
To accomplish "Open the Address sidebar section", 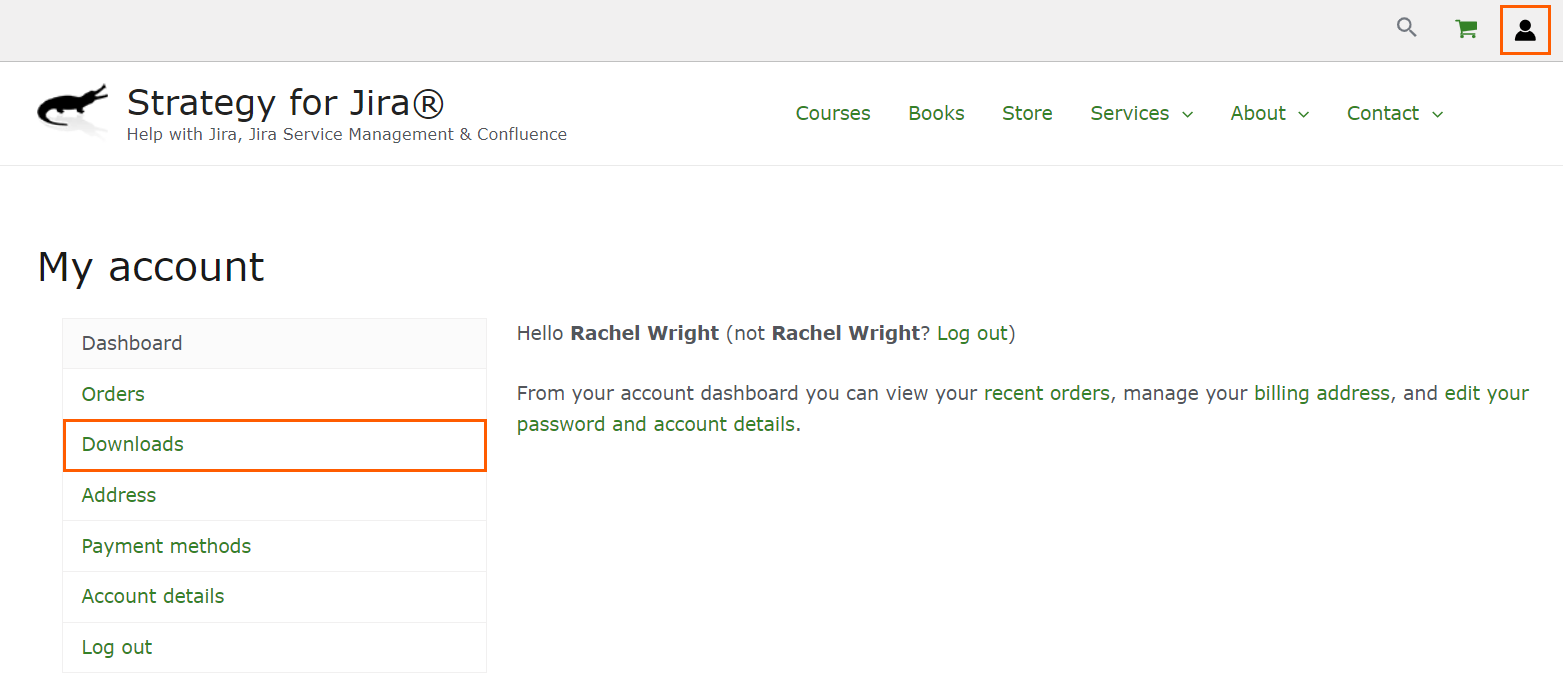I will tap(119, 495).
